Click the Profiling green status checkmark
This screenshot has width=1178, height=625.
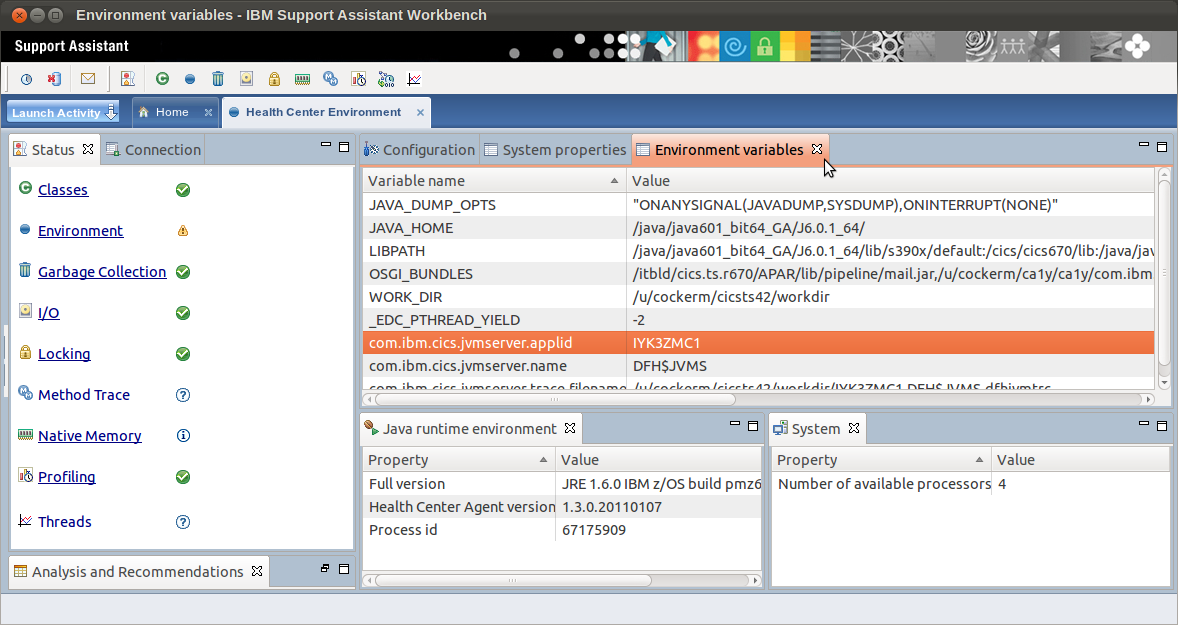coord(183,477)
